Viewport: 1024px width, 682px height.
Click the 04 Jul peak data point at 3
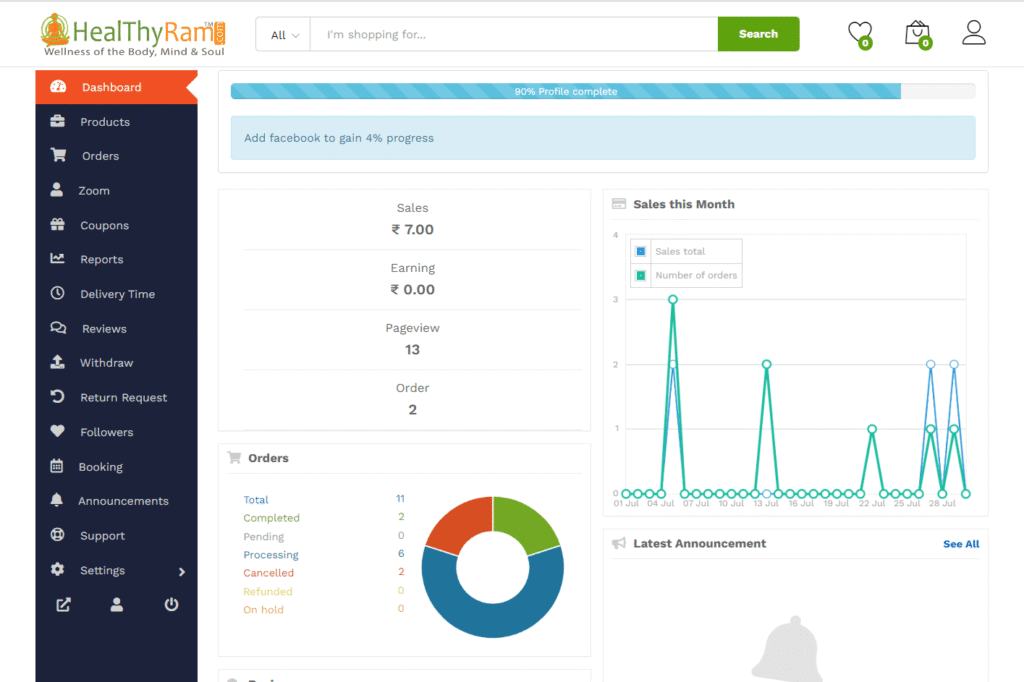[673, 299]
